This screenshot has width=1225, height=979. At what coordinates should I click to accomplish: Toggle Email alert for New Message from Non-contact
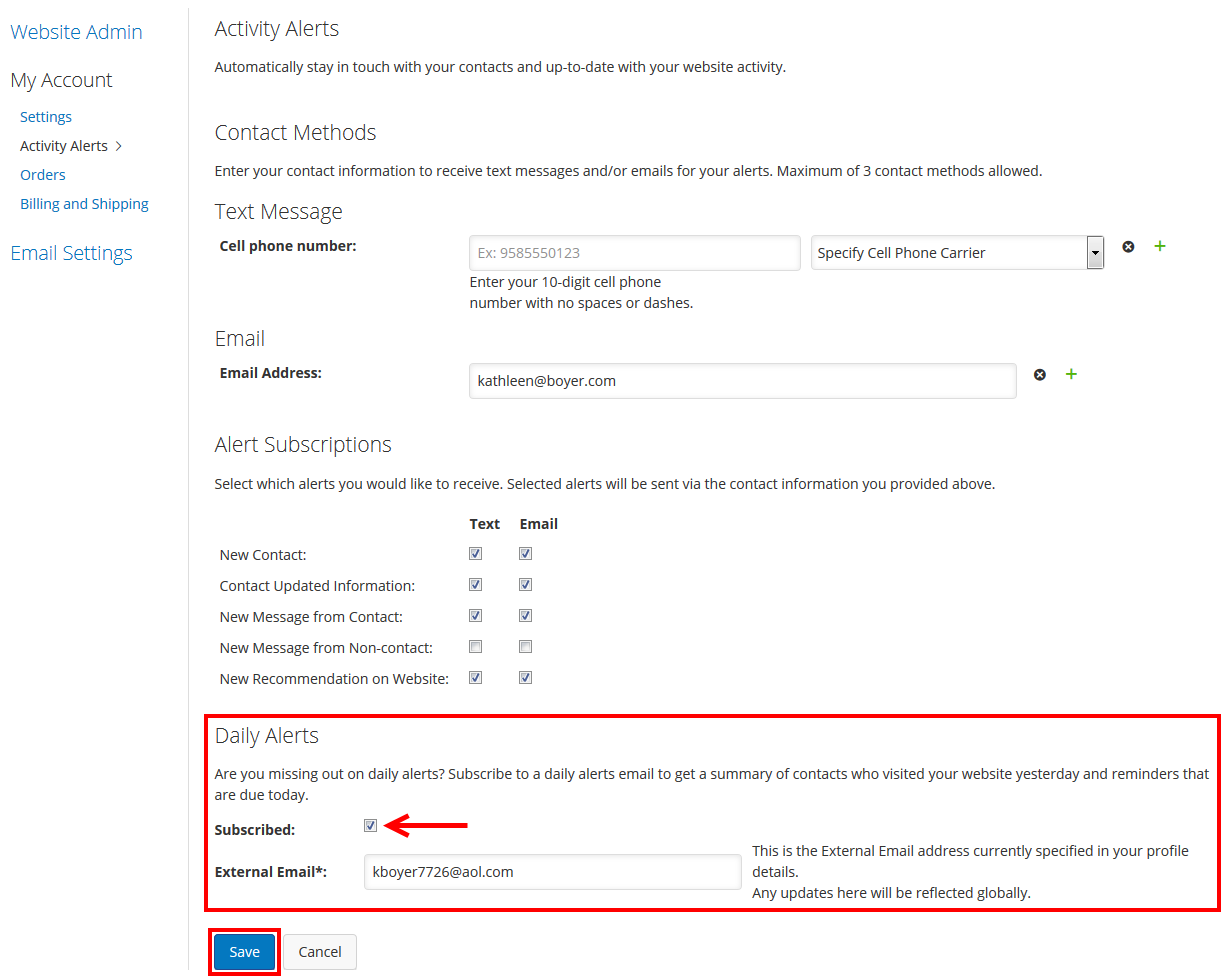pyautogui.click(x=526, y=647)
